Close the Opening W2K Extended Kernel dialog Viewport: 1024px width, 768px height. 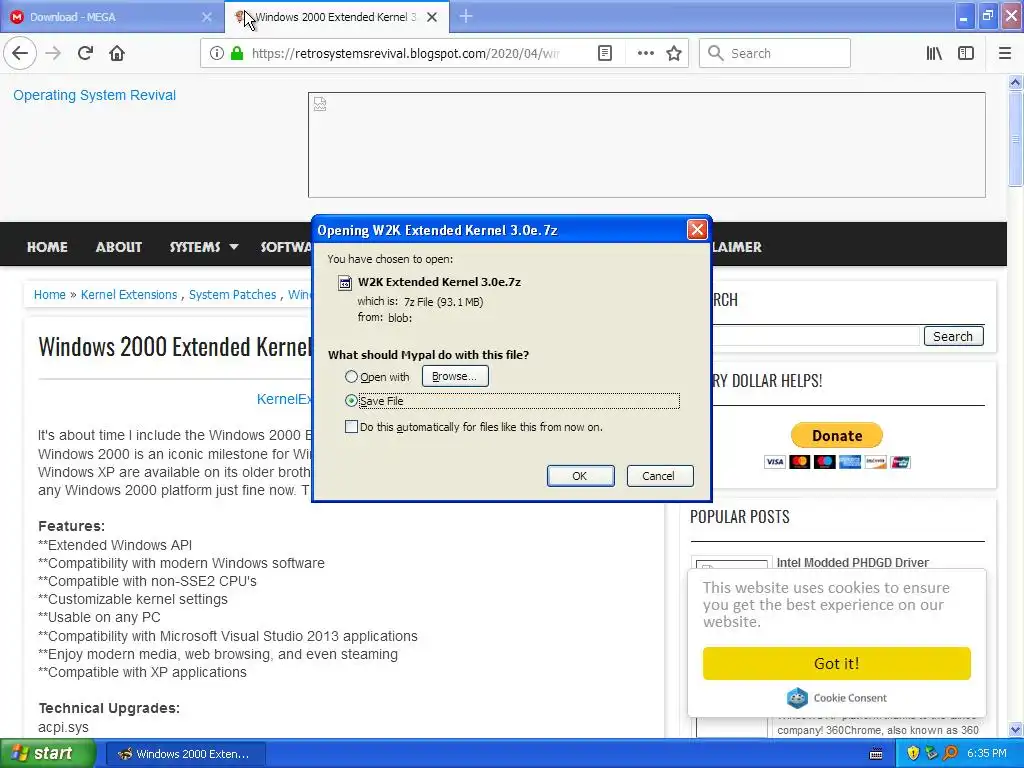click(697, 229)
